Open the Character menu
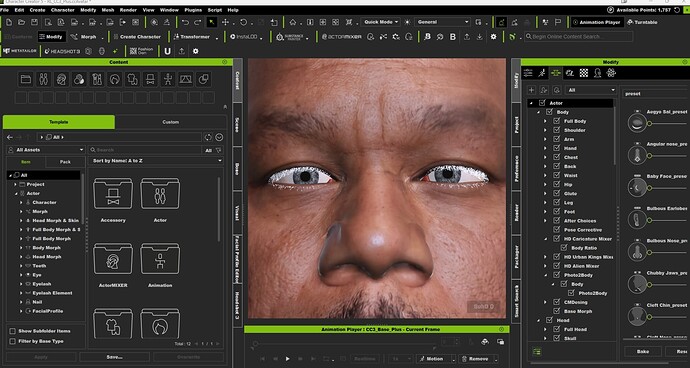Viewport: 690px width, 368px height. 62,10
